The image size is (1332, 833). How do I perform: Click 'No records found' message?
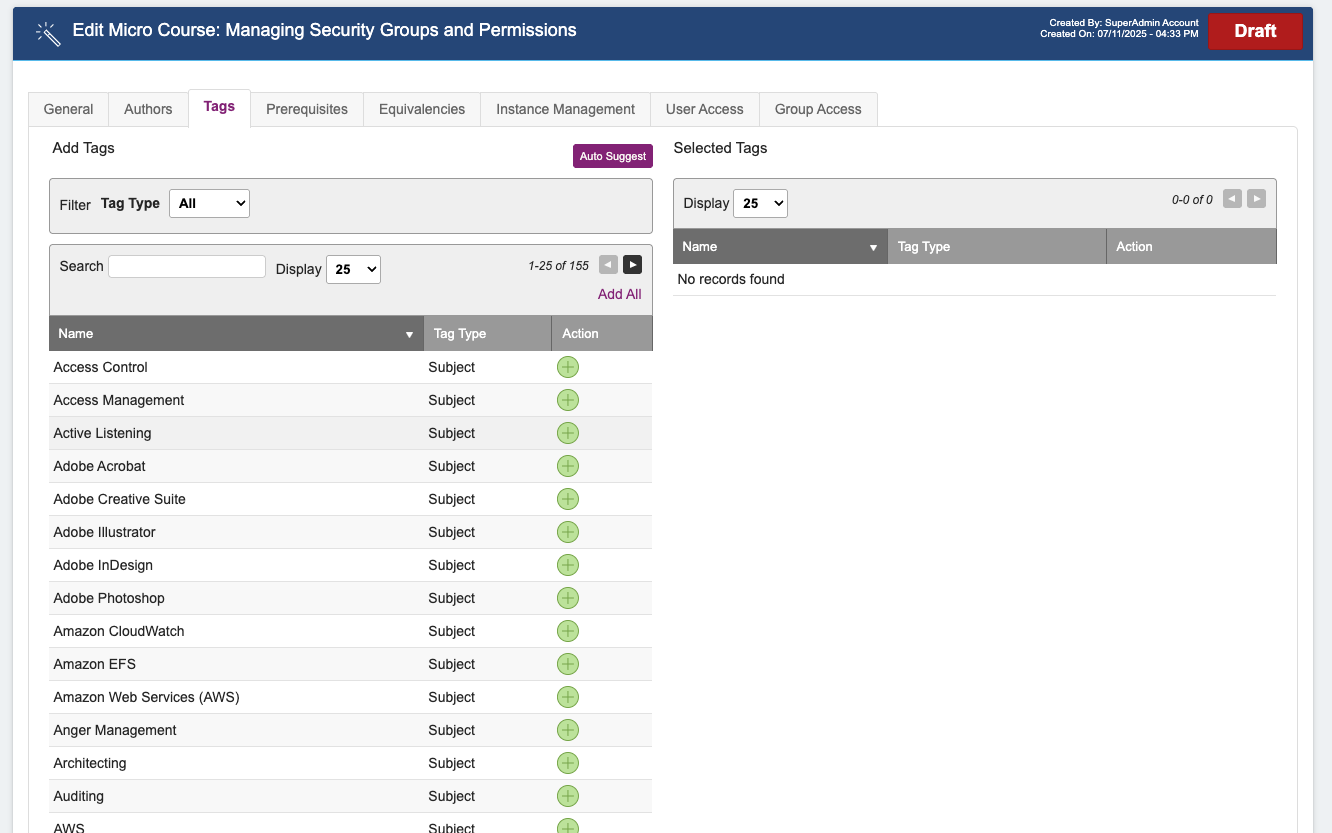(731, 279)
